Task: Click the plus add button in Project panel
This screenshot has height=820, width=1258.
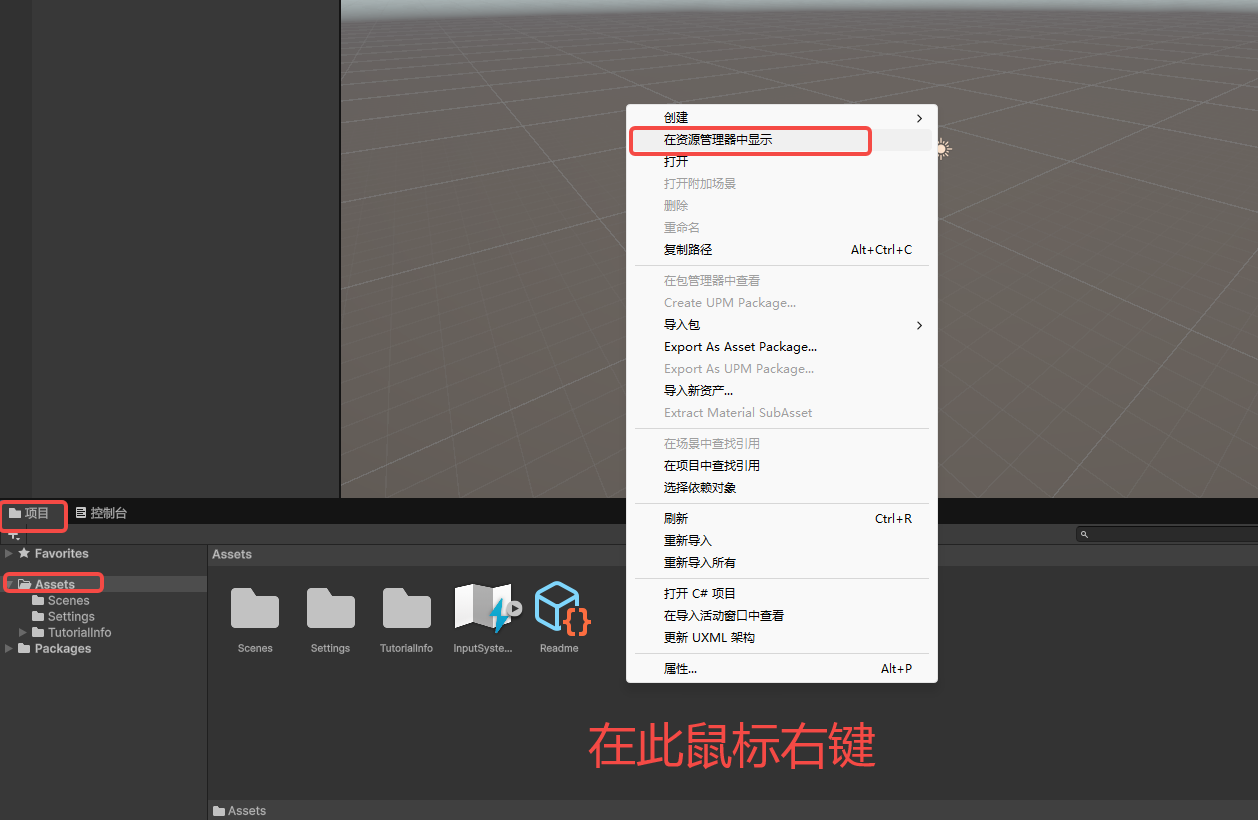Action: (x=13, y=535)
